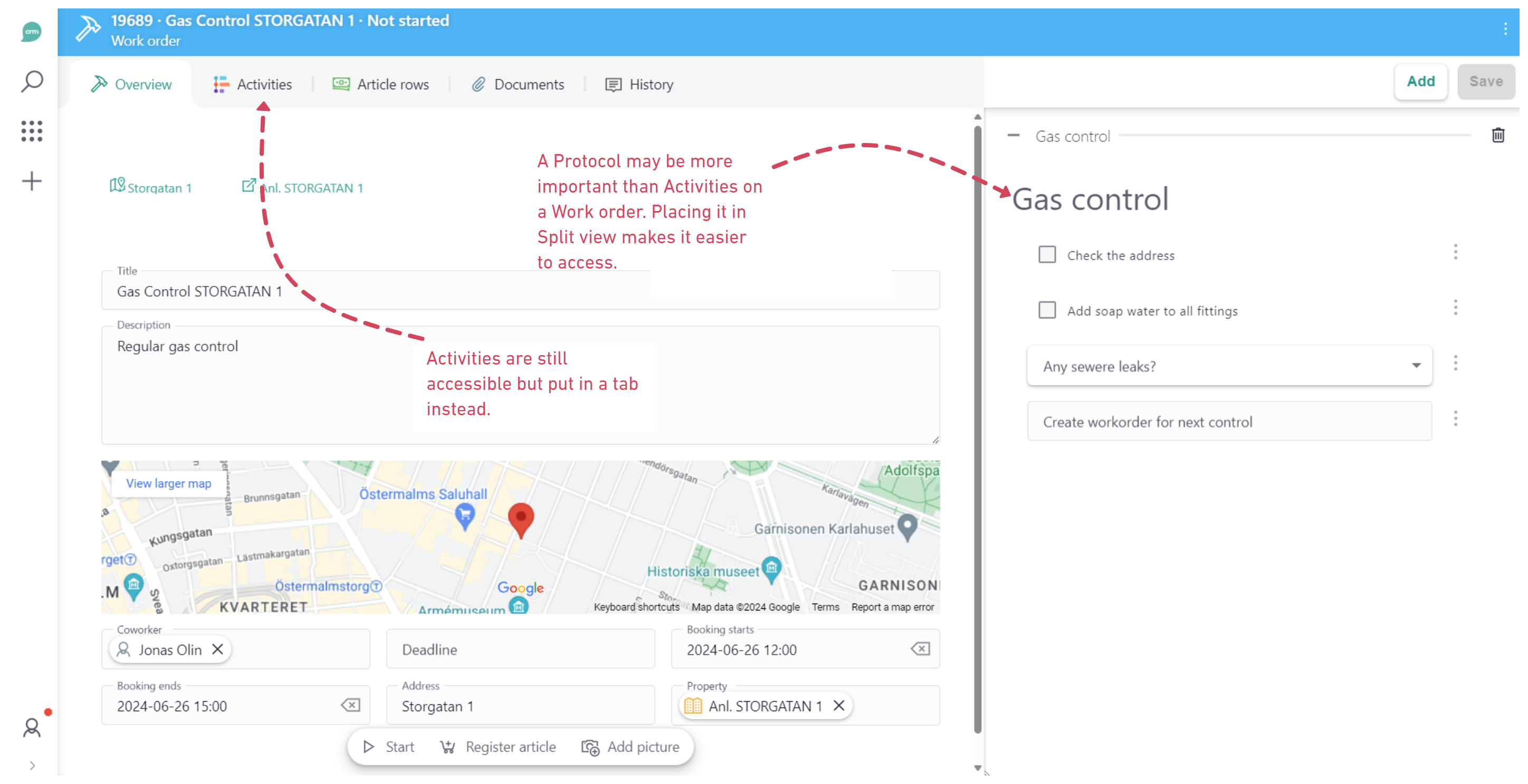
Task: Clear the Booking ends date
Action: pyautogui.click(x=350, y=705)
